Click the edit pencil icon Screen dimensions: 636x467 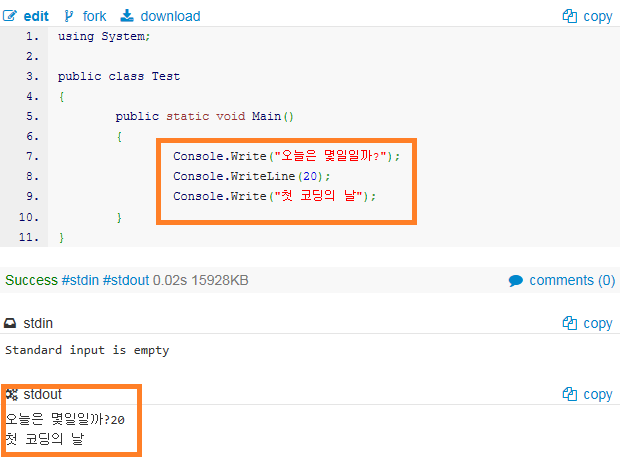coord(10,16)
